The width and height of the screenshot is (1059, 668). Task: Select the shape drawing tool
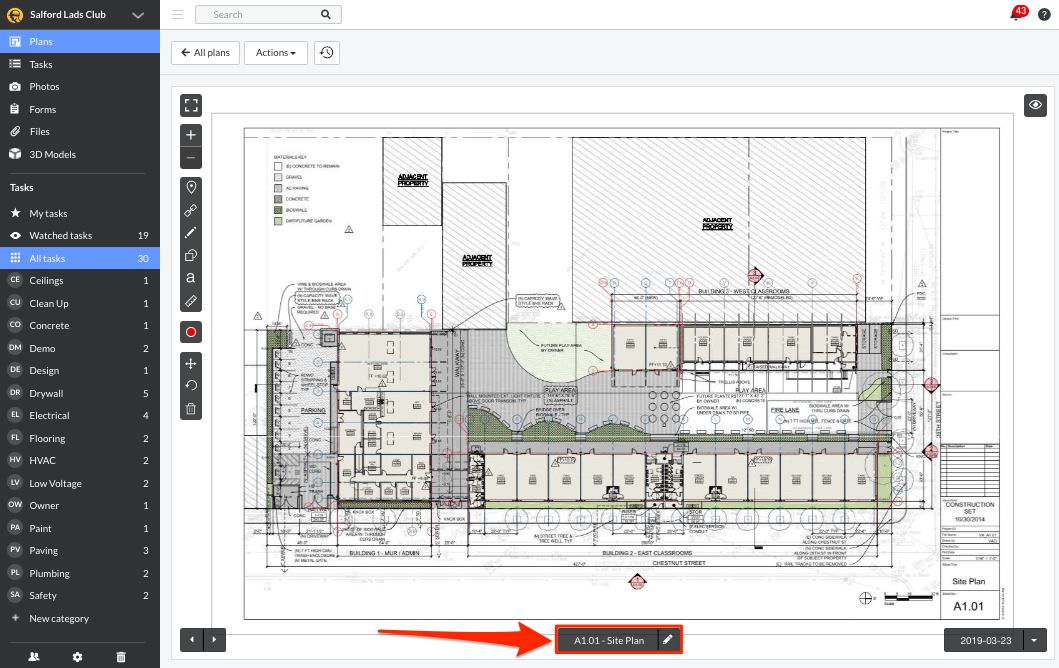(190, 255)
